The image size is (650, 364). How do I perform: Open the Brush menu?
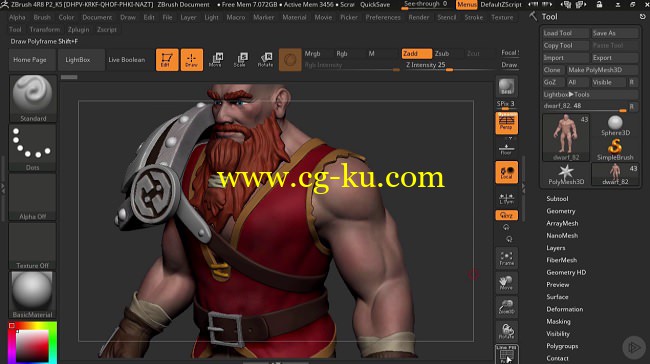(42, 17)
